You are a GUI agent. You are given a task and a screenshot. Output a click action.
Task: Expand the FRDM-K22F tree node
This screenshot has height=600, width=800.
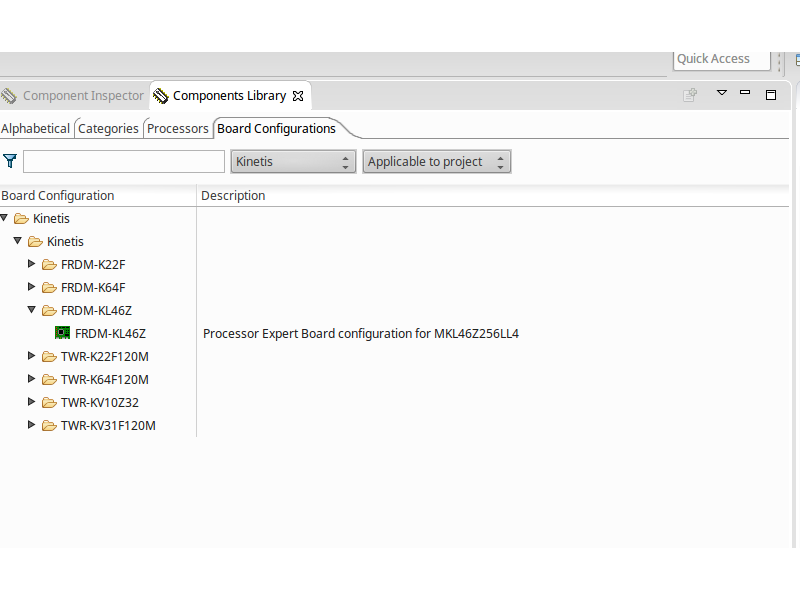click(x=31, y=264)
